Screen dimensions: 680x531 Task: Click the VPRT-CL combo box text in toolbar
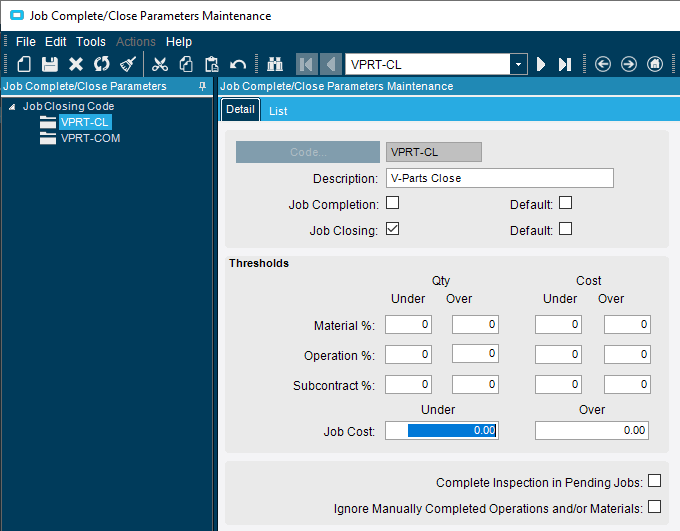[427, 65]
